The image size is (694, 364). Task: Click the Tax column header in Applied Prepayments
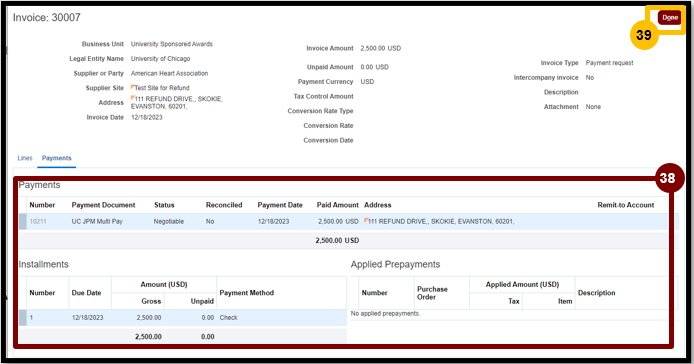click(x=513, y=301)
